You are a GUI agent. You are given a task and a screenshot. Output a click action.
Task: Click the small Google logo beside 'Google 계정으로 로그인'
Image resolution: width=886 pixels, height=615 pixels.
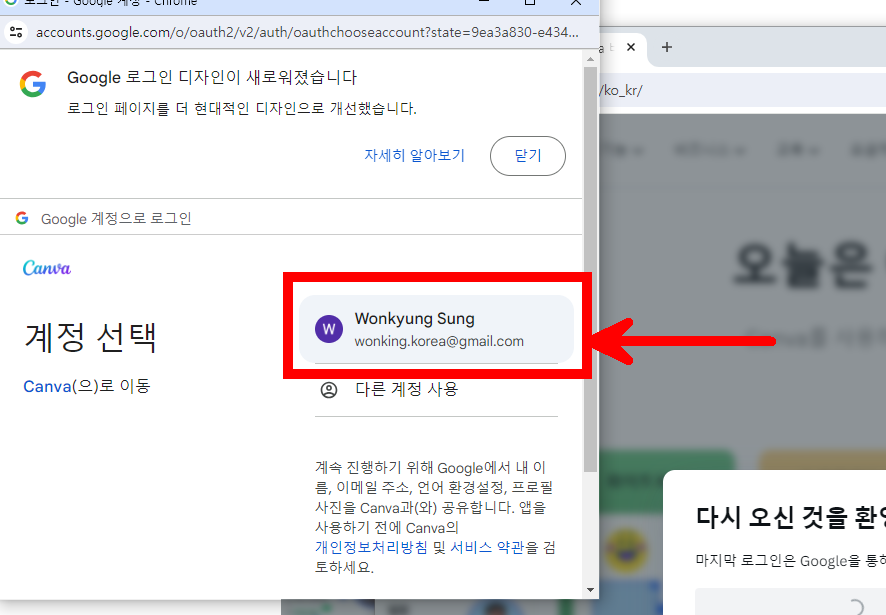point(22,218)
